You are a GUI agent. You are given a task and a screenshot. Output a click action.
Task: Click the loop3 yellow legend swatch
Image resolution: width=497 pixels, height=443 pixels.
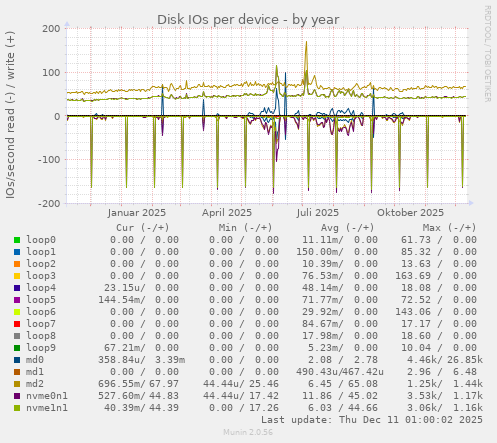point(17,276)
